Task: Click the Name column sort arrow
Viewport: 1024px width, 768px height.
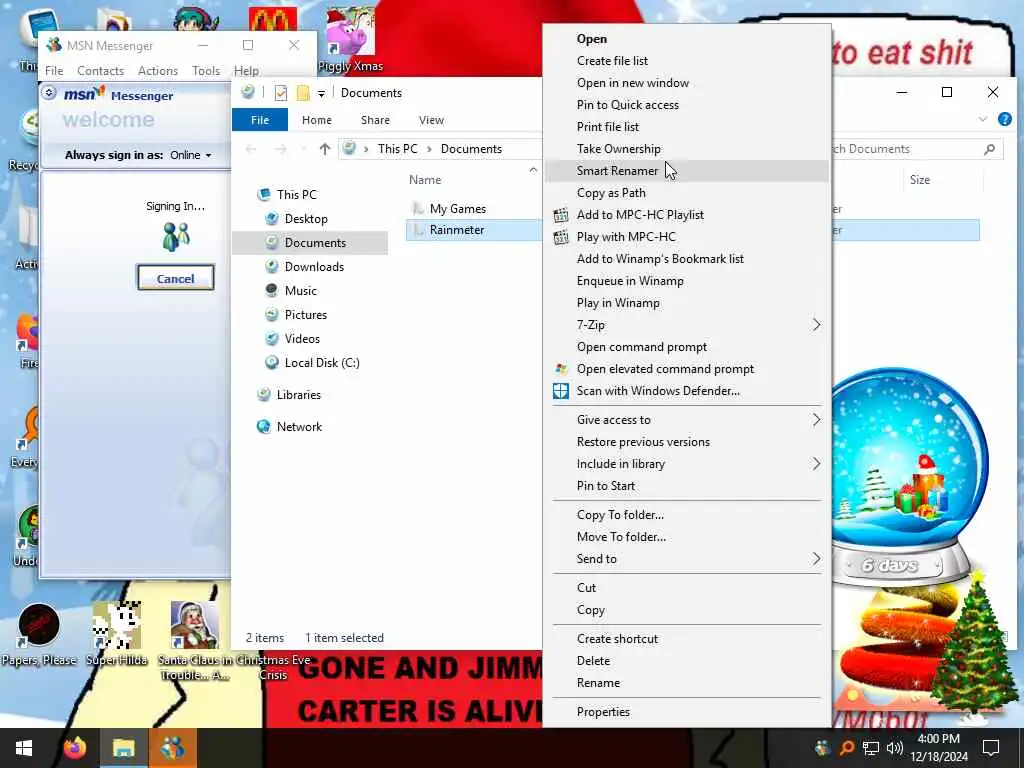Action: point(534,170)
